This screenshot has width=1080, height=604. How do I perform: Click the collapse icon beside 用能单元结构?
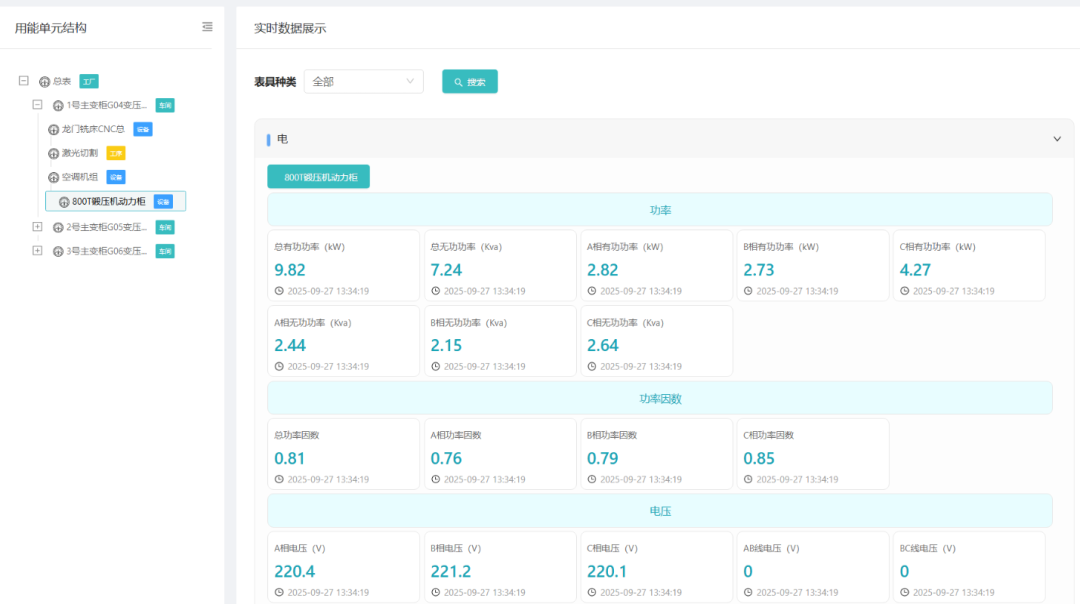[x=207, y=27]
